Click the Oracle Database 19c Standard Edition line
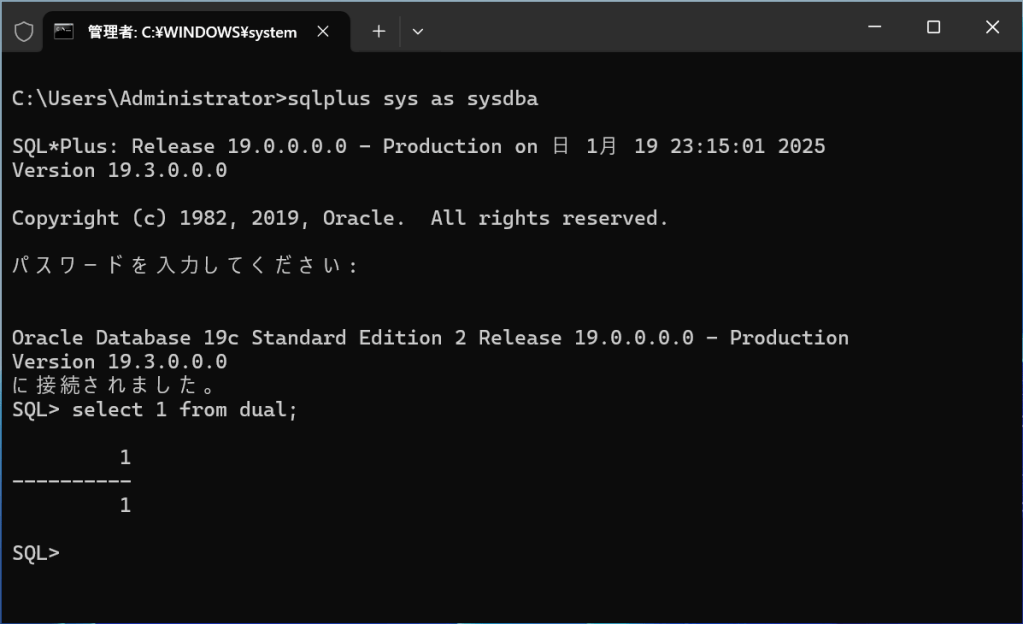Screen dimensions: 1023x624 [430, 338]
